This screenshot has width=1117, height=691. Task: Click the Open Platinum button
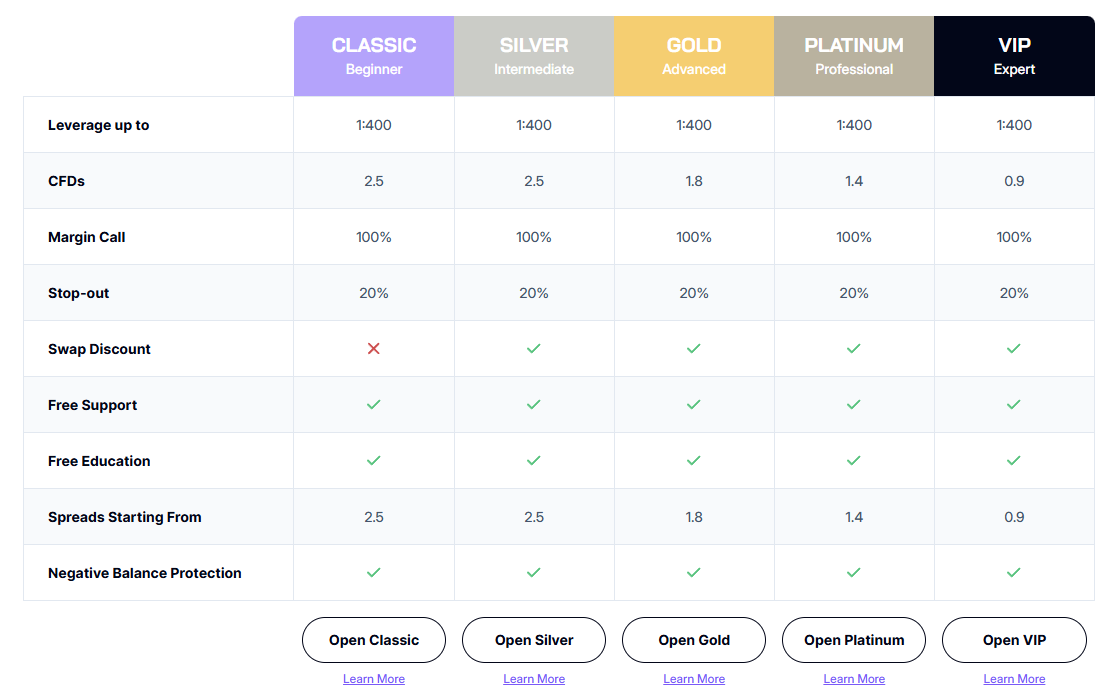[854, 640]
